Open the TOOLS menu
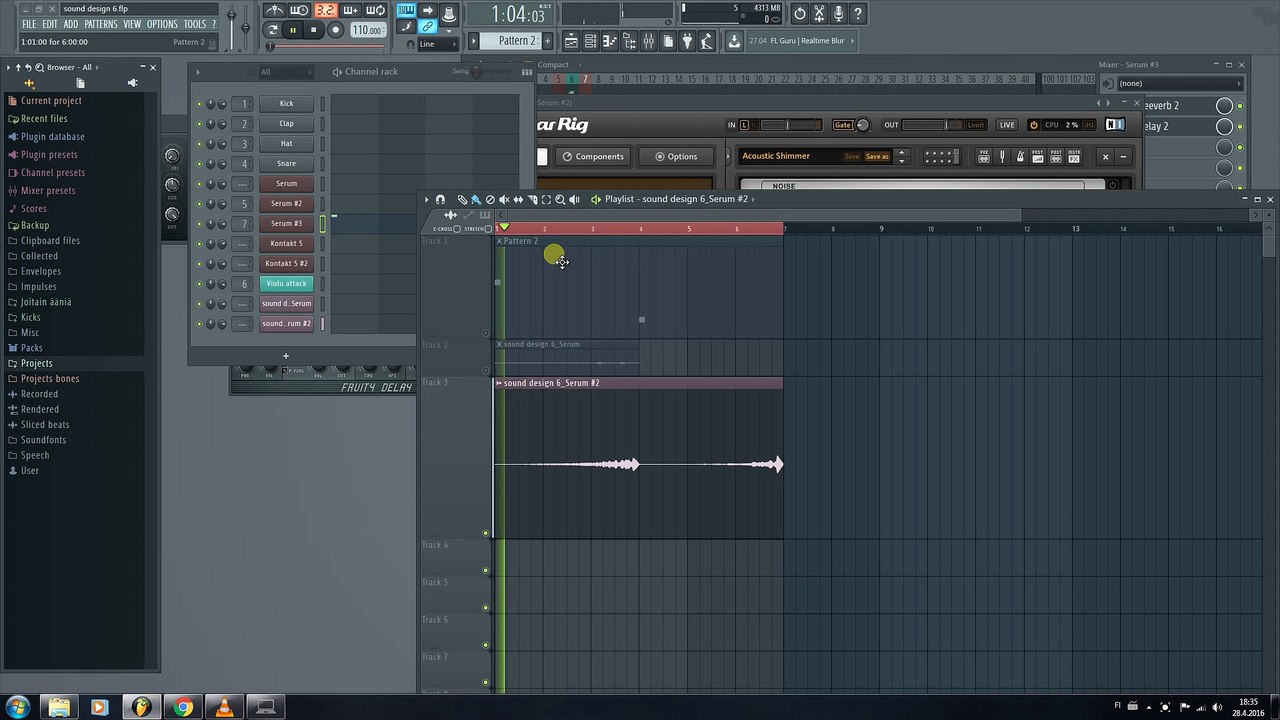Image resolution: width=1280 pixels, height=720 pixels. click(195, 24)
